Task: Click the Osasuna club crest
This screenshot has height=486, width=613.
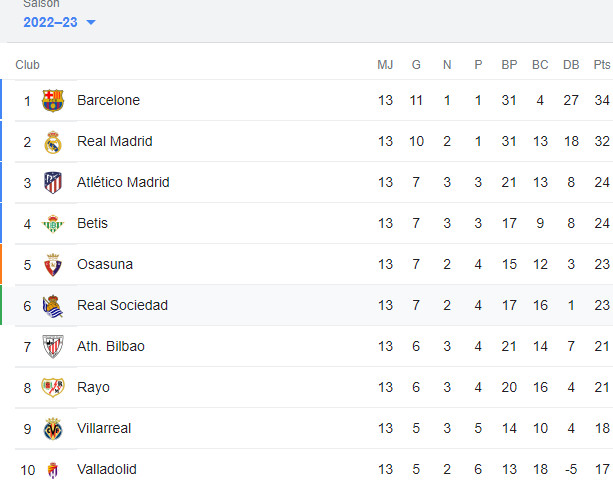Action: (x=53, y=265)
